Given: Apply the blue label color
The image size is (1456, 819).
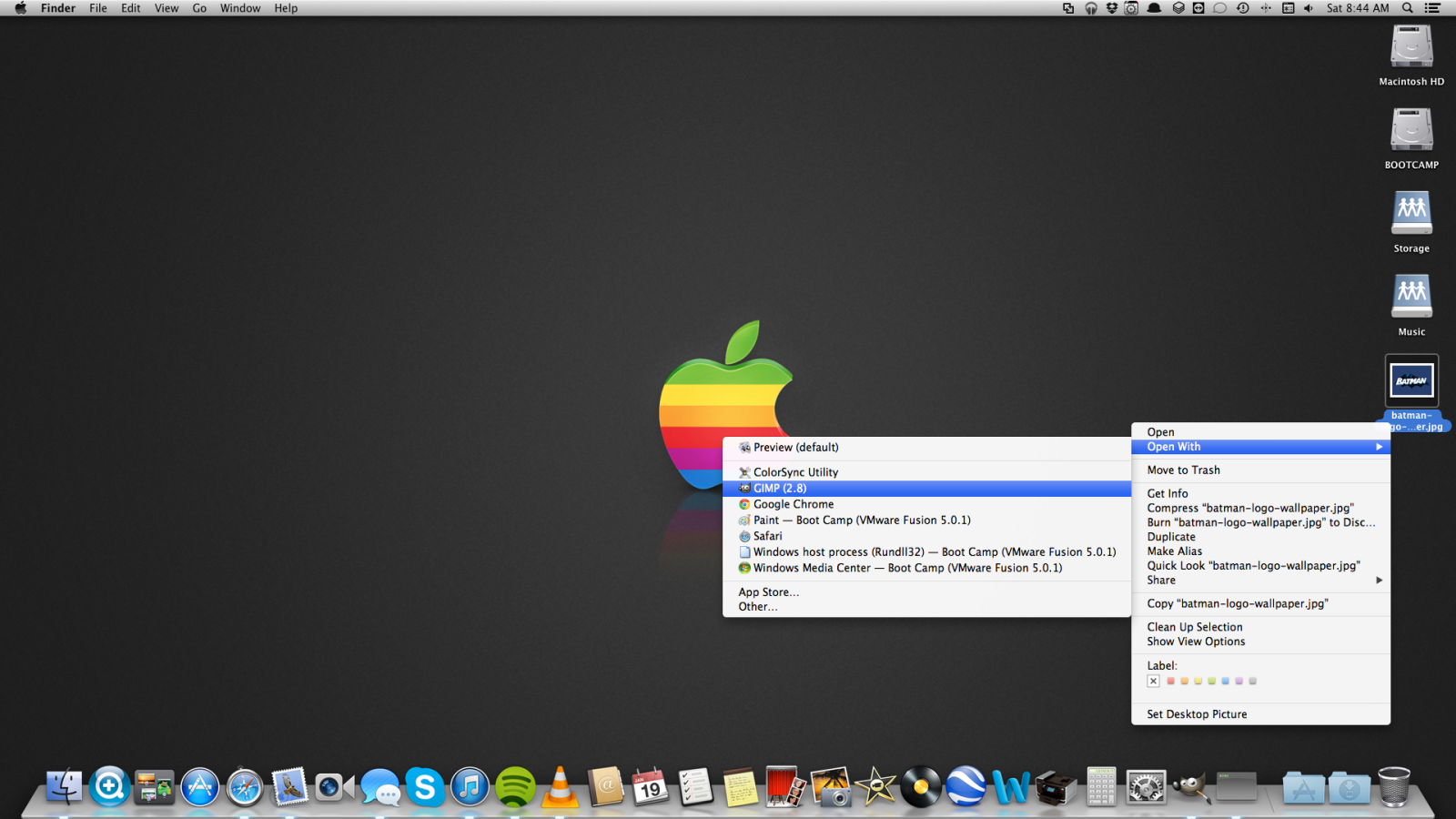Looking at the screenshot, I should click(1225, 681).
